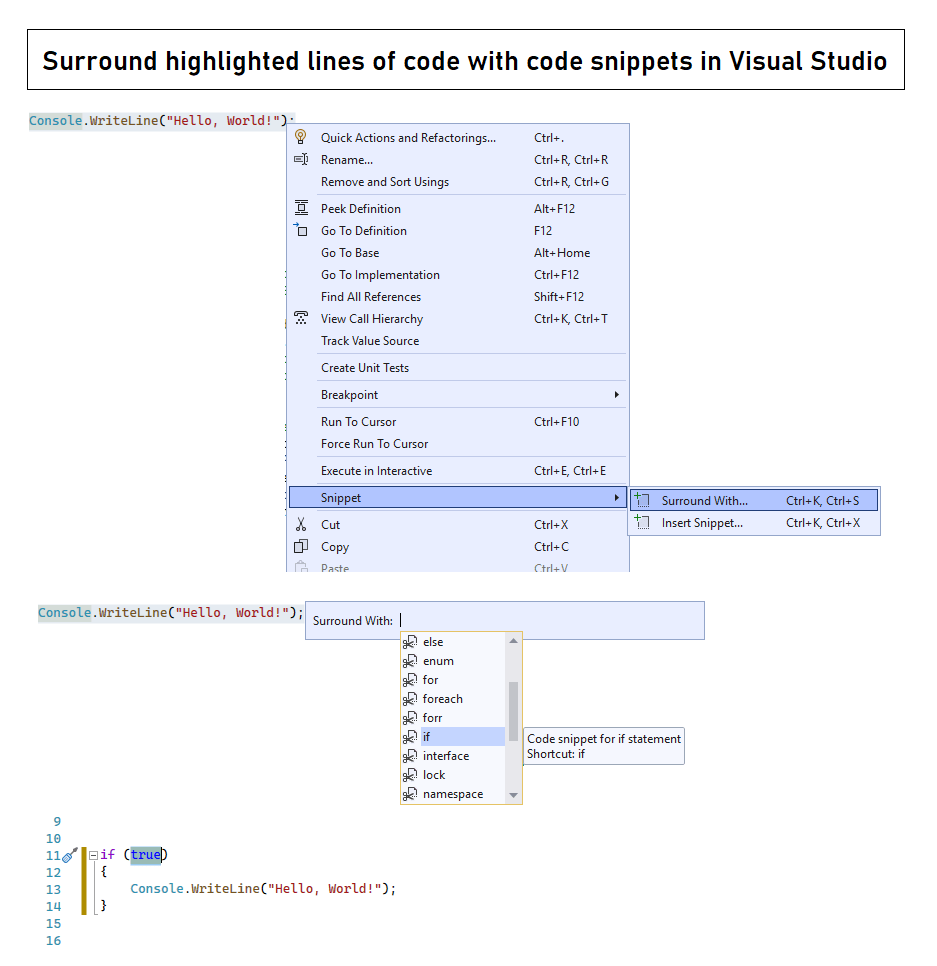Select the enum snippet
The width and height of the screenshot is (937, 966).
click(x=453, y=661)
